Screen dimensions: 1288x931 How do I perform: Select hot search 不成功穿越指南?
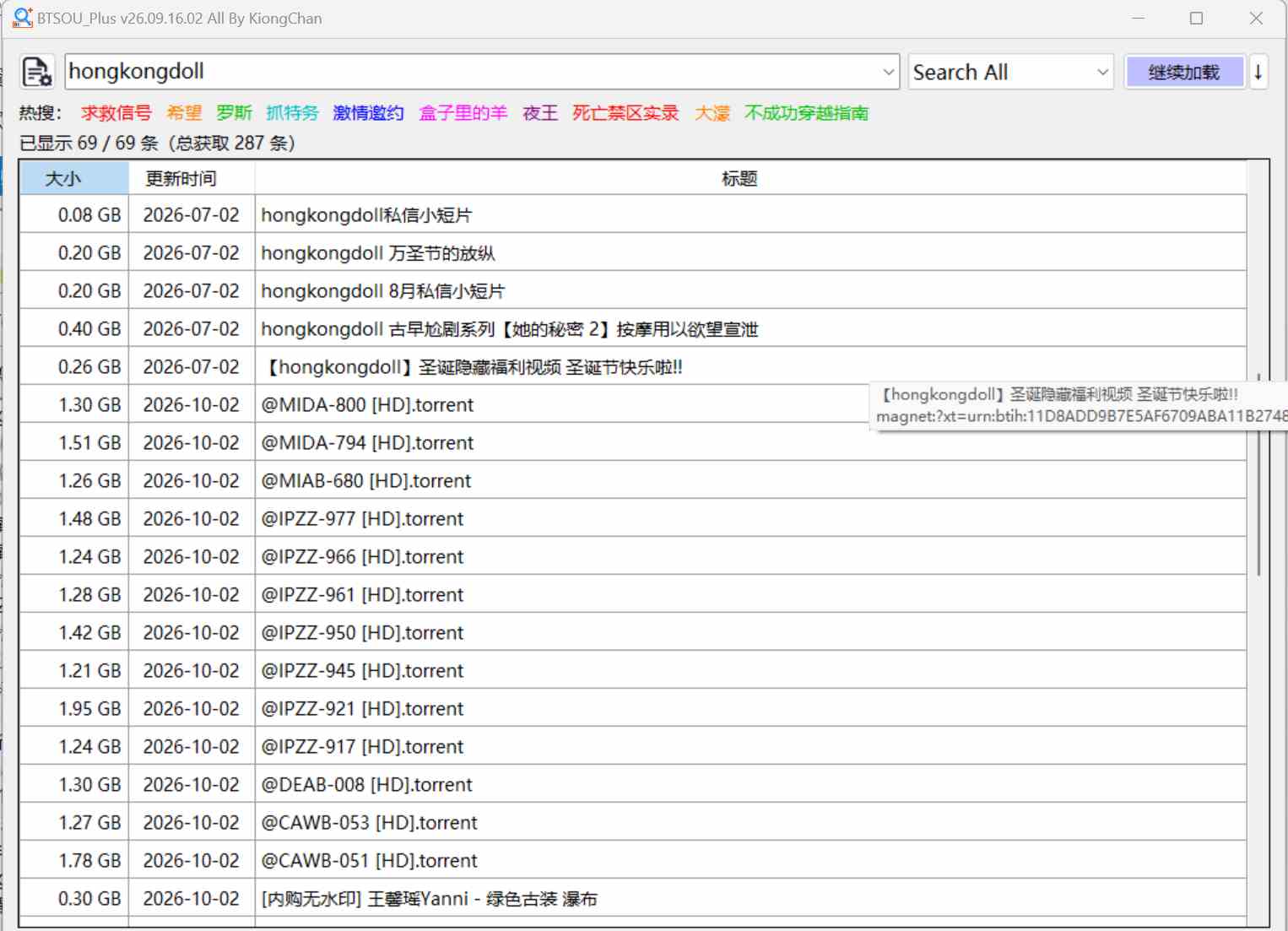806,113
